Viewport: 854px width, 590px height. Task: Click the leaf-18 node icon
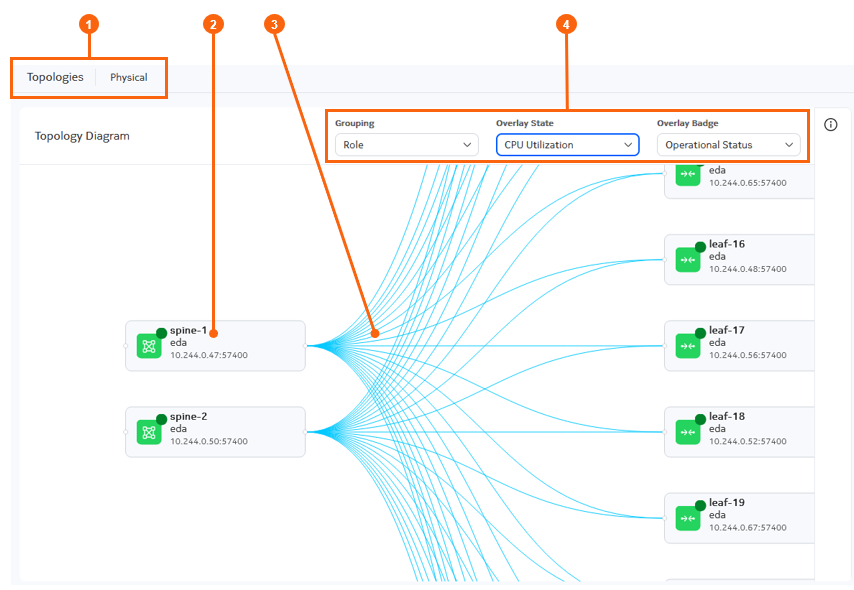tap(688, 432)
